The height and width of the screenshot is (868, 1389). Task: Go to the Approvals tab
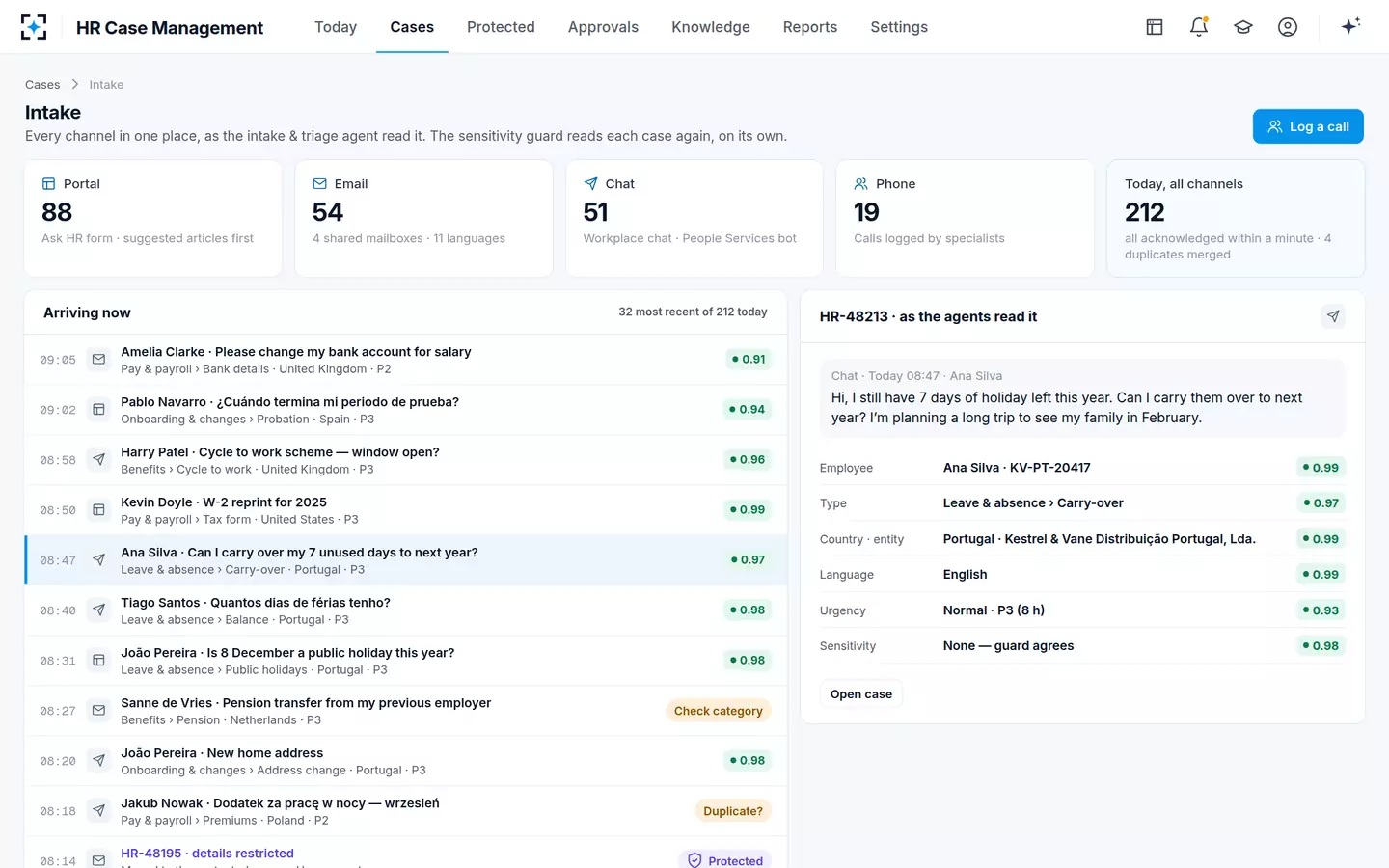click(603, 27)
